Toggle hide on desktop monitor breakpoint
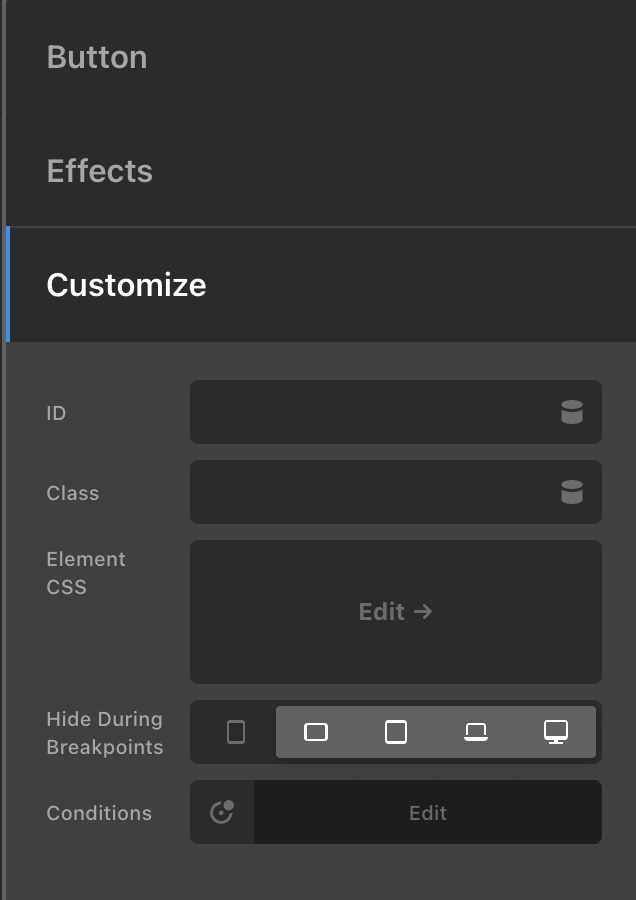 [556, 732]
